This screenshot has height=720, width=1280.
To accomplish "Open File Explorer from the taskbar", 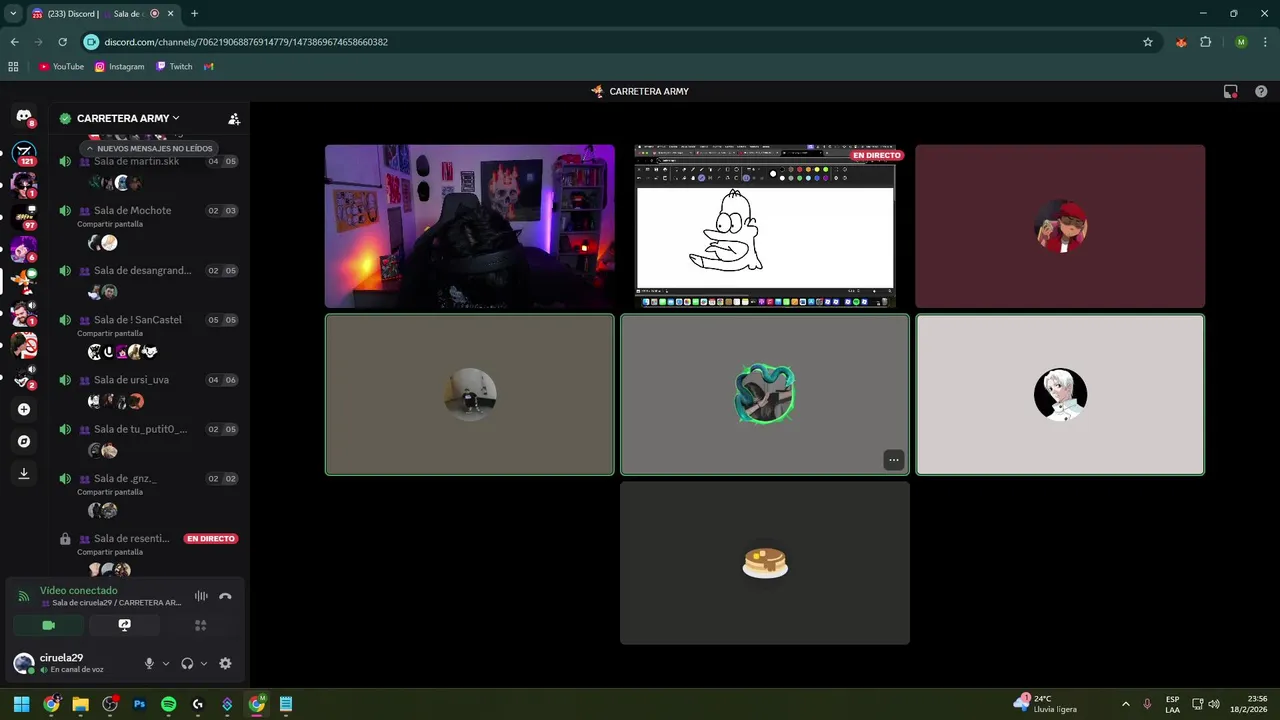I will pyautogui.click(x=80, y=704).
